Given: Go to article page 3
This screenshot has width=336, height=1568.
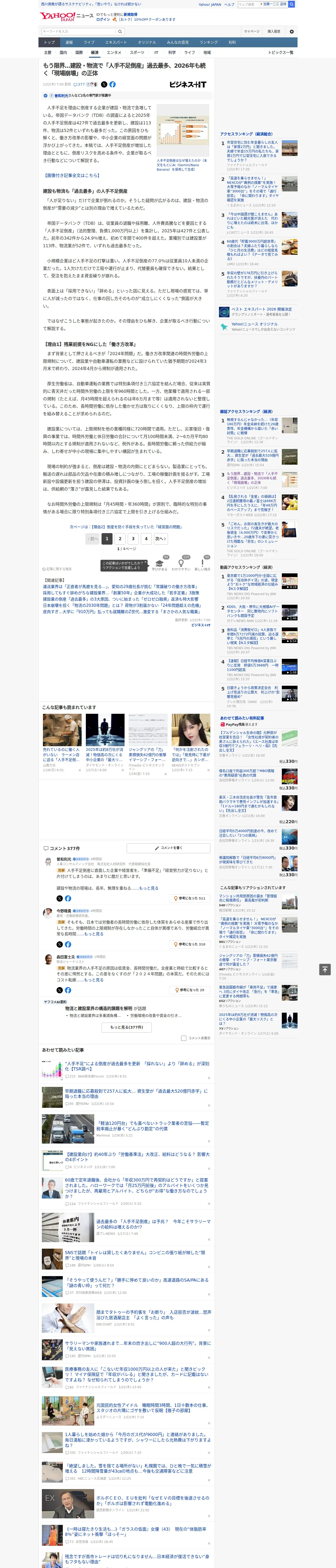Looking at the screenshot, I should click(133, 539).
